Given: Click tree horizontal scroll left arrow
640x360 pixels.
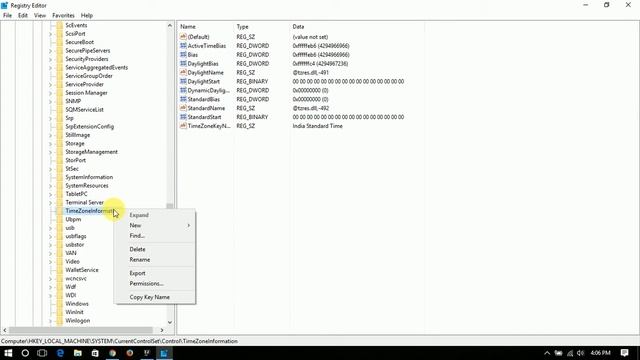Looking at the screenshot, I should tap(5, 330).
